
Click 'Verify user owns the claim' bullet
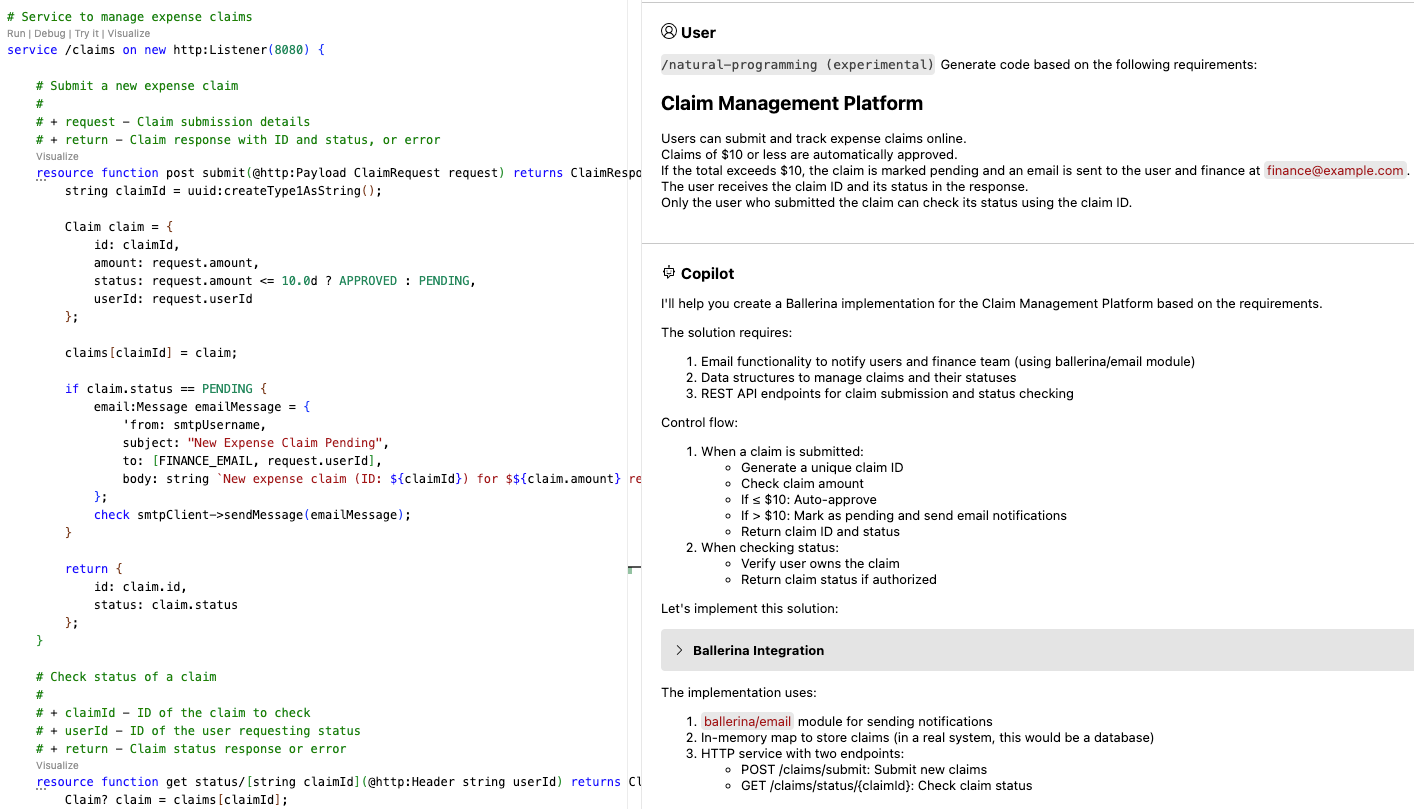pos(820,563)
